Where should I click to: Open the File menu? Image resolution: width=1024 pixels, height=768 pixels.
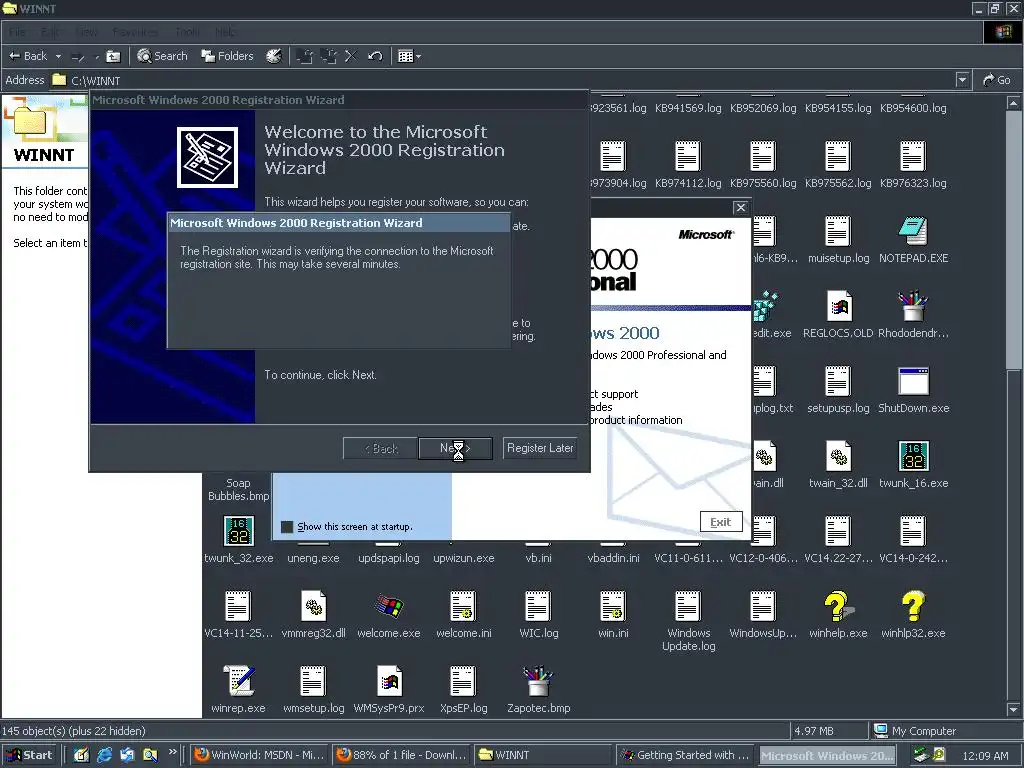[x=17, y=32]
